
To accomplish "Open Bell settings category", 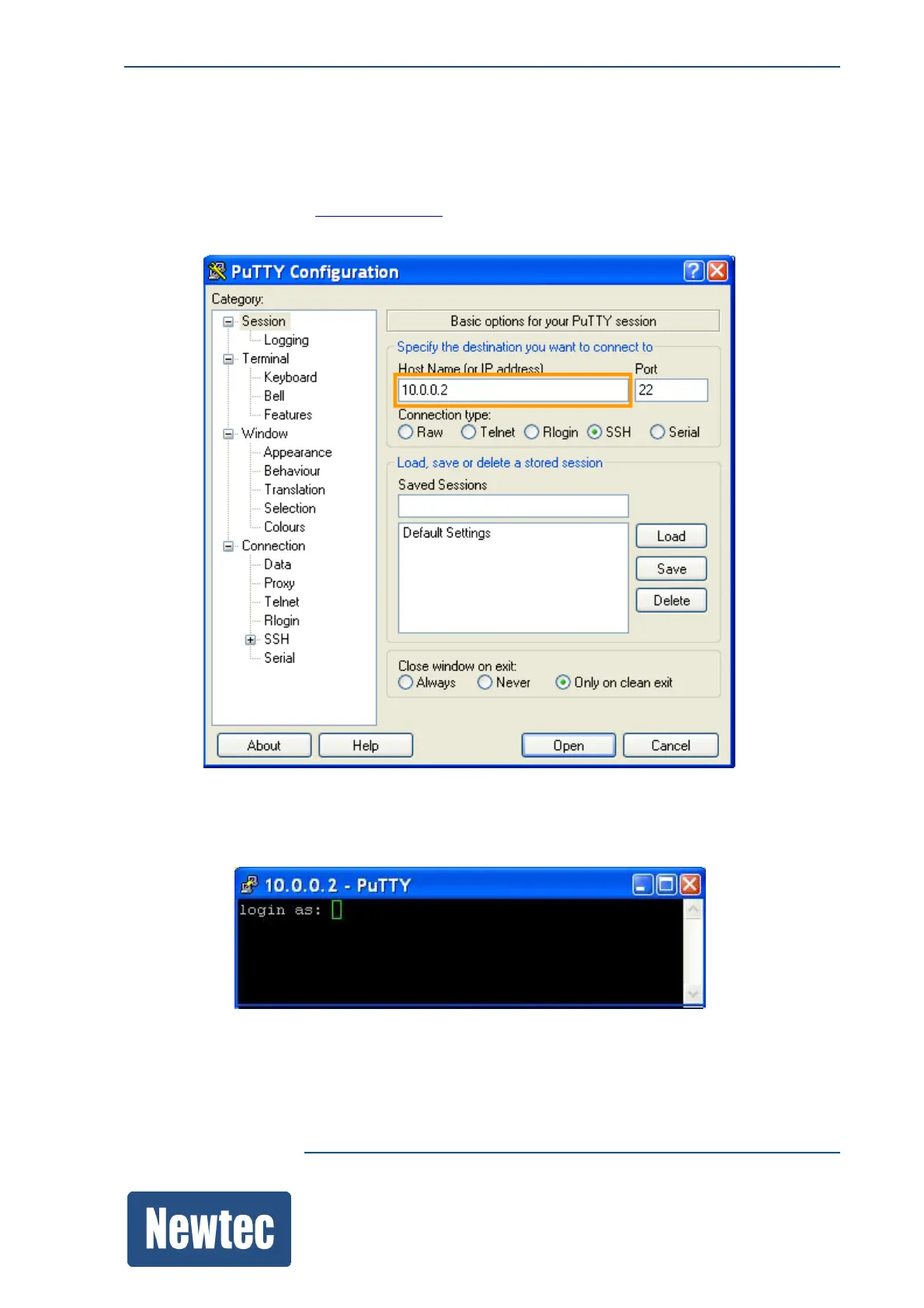I will (x=274, y=396).
